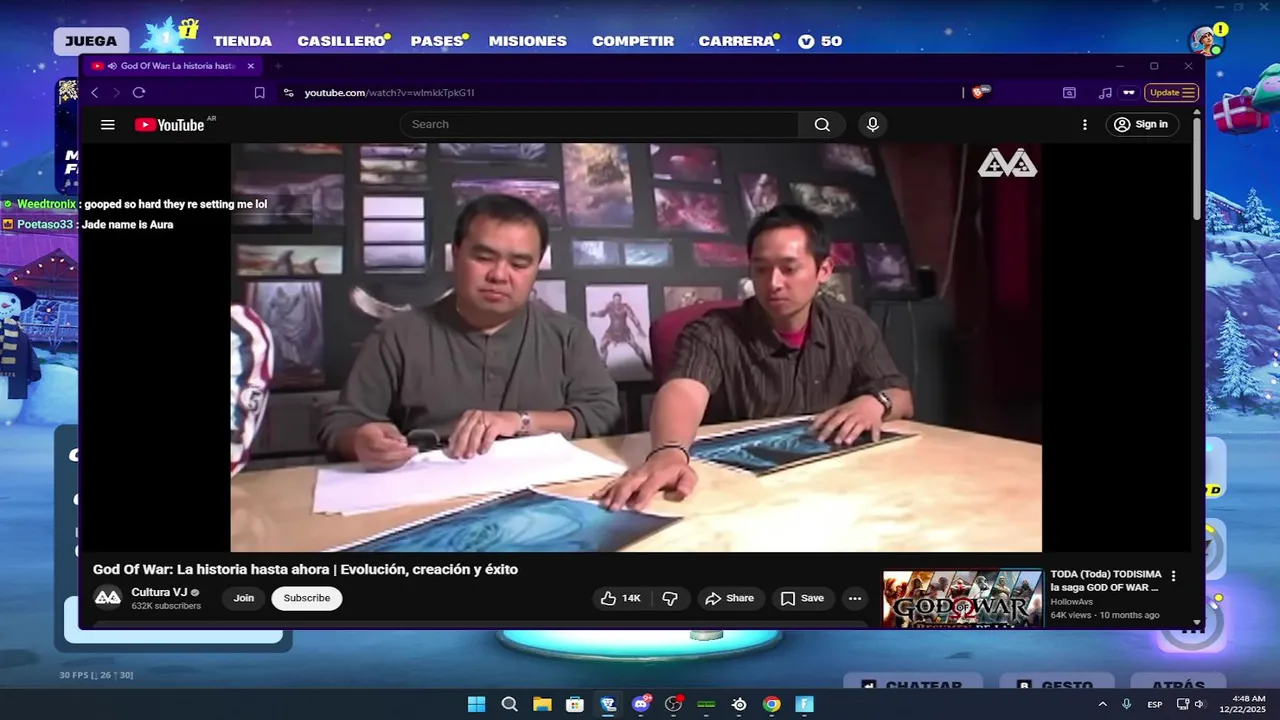Open the Windows Start menu
1280x720 pixels.
477,704
